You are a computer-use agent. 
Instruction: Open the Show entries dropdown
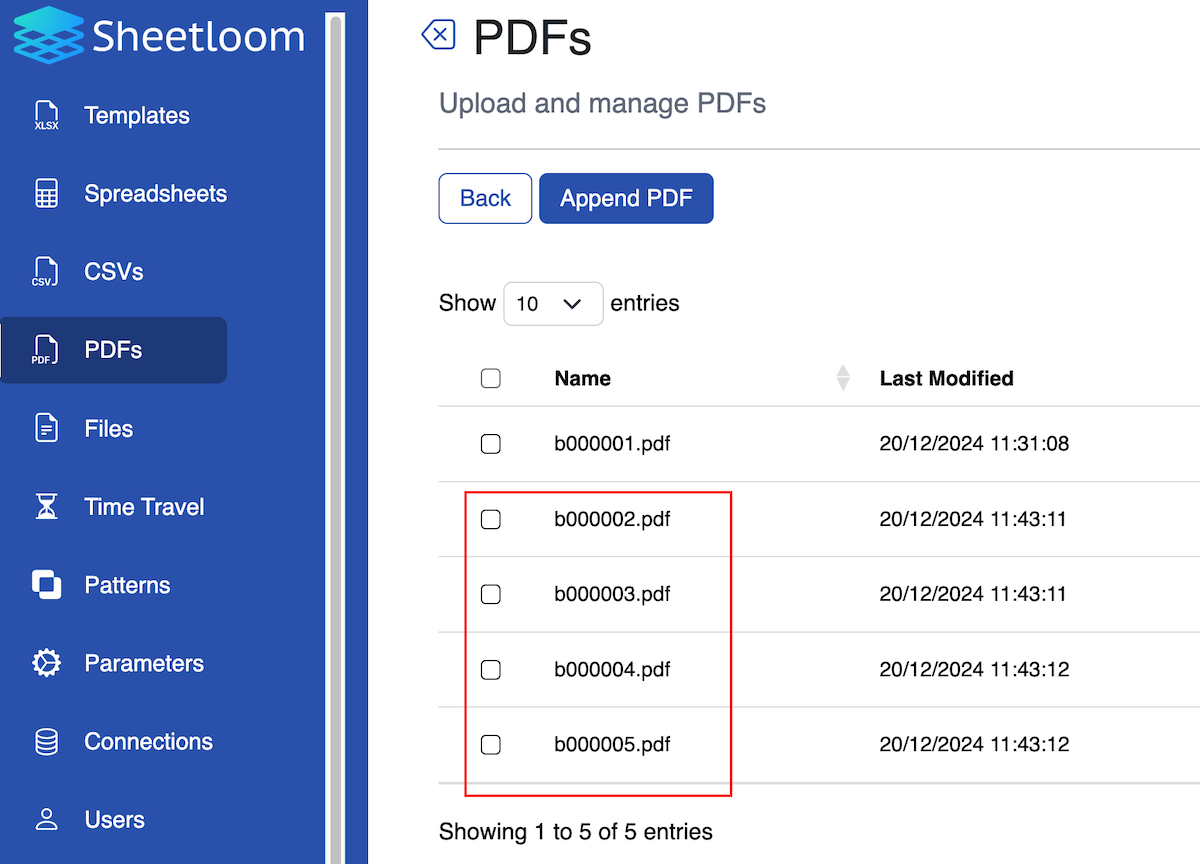(x=553, y=303)
